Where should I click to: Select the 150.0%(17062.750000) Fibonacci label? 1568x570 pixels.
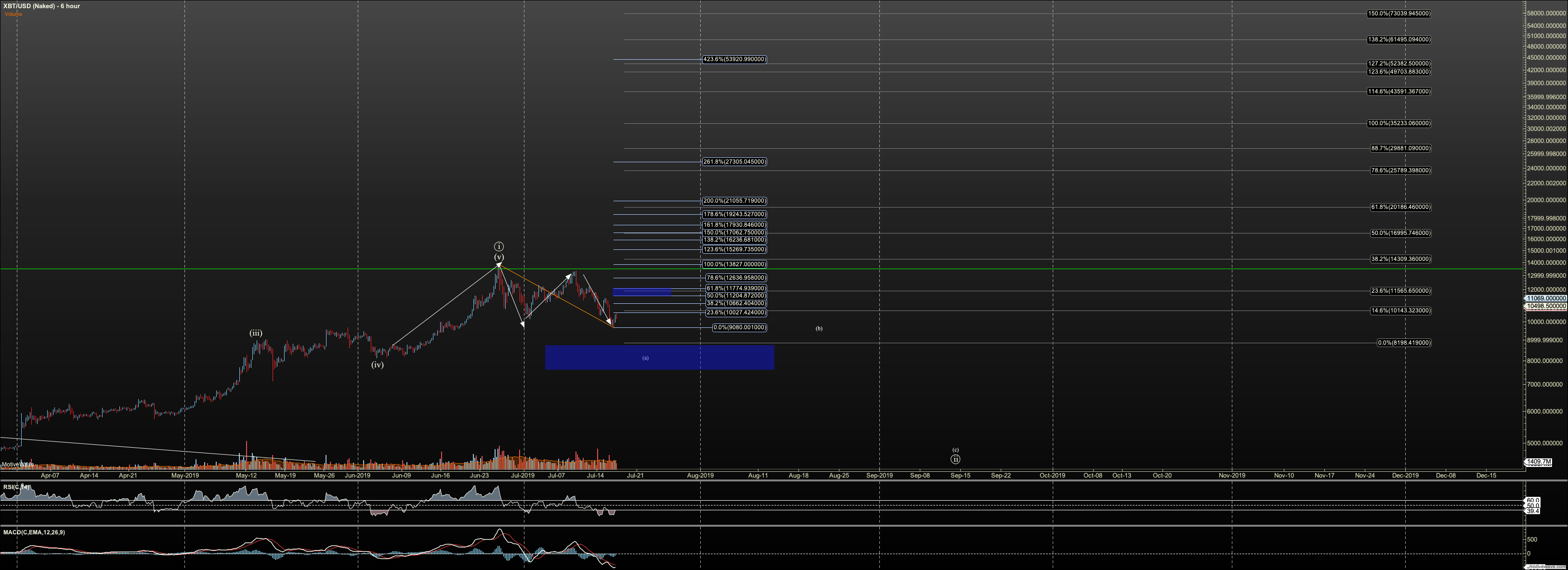coord(734,233)
